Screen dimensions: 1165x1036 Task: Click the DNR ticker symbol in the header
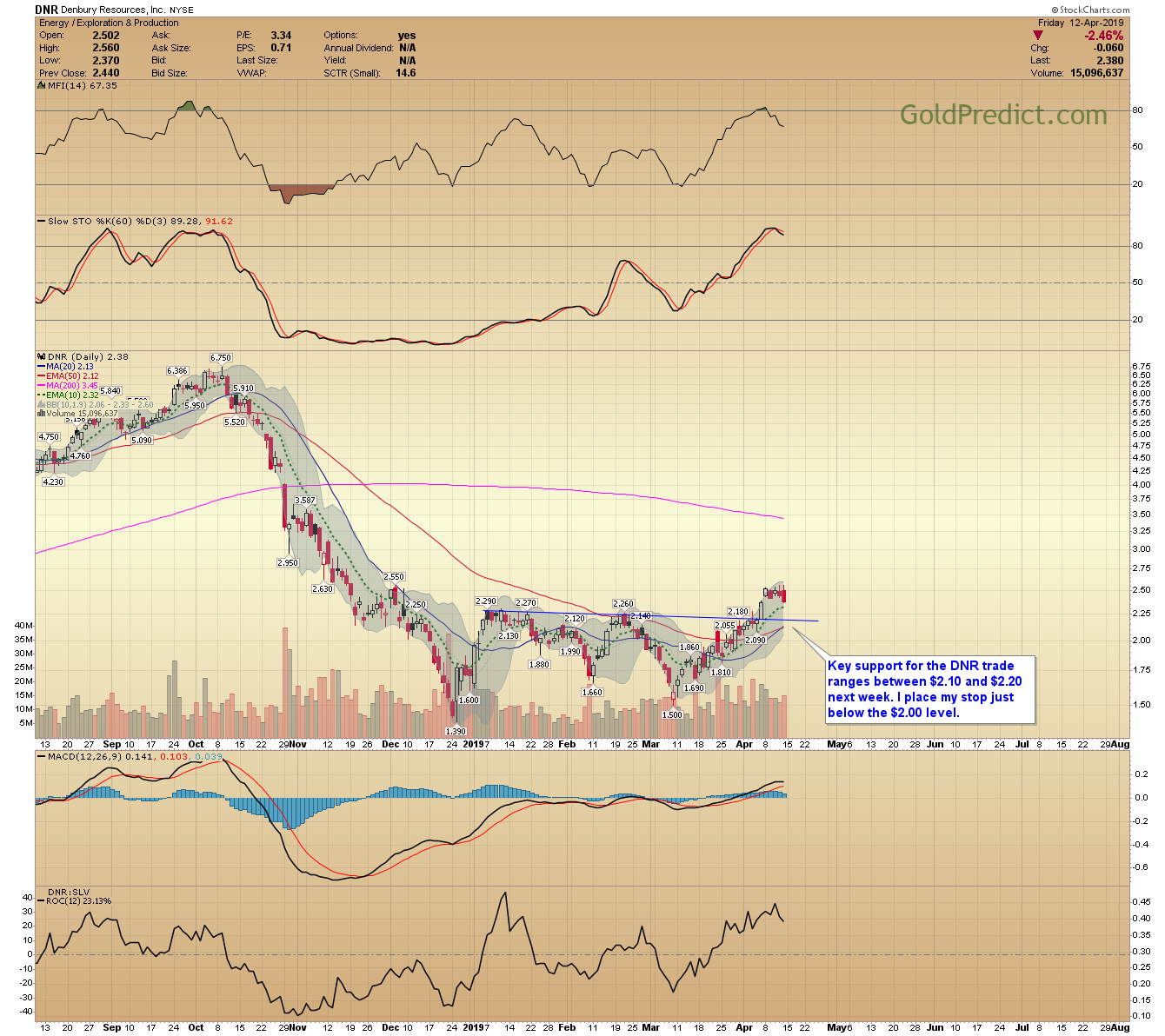[46, 10]
